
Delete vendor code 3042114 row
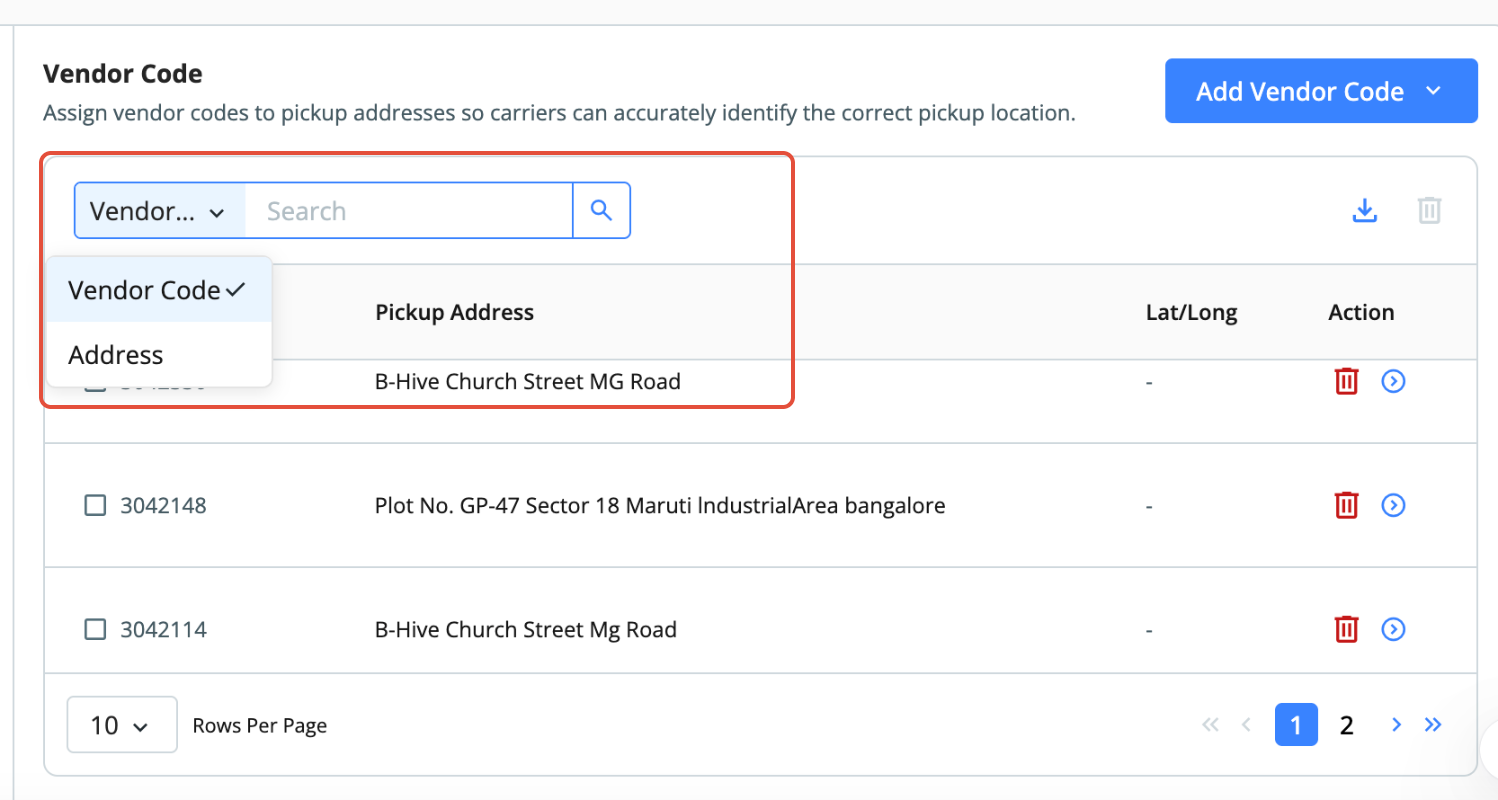[x=1347, y=629]
